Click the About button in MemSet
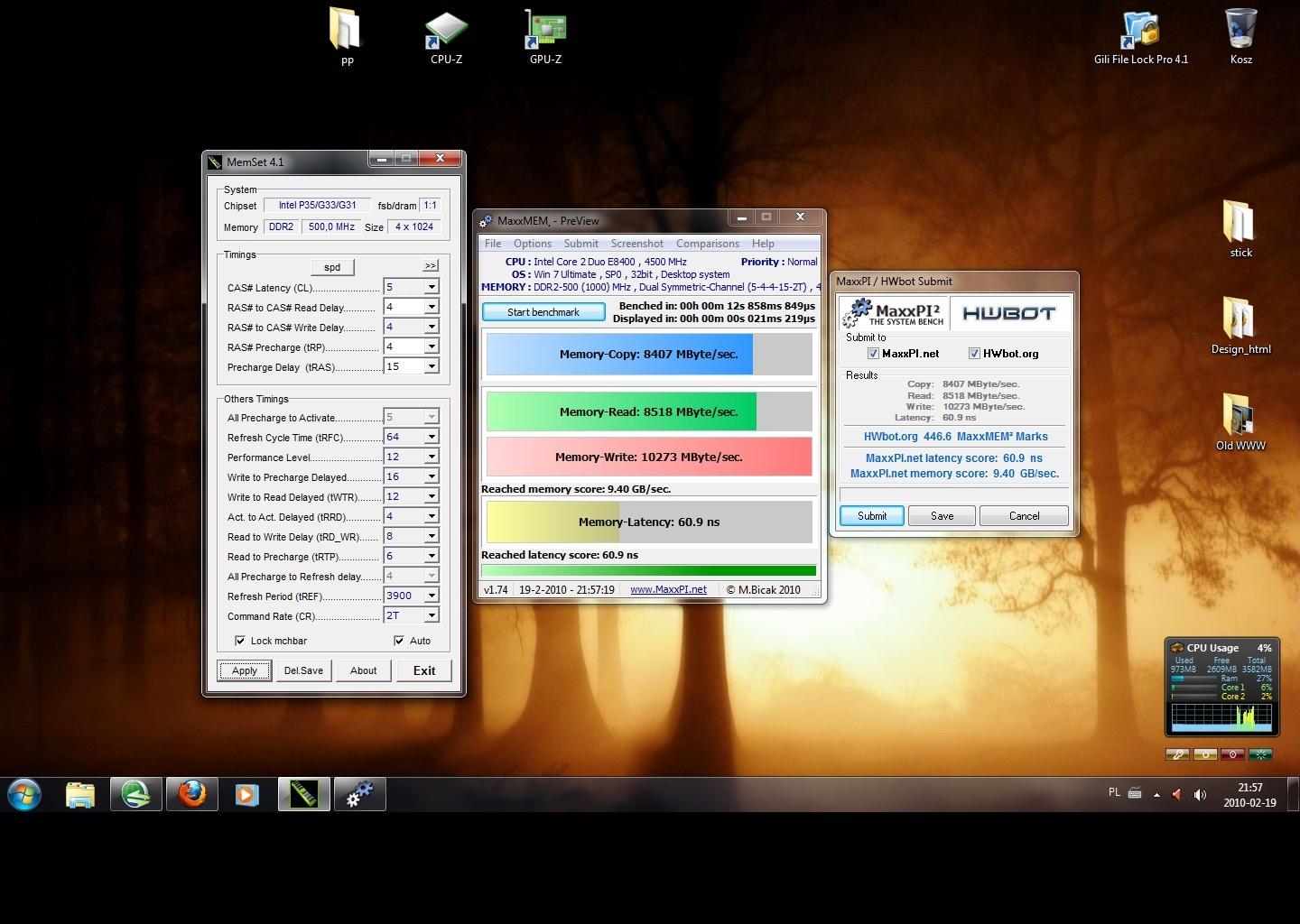 (x=364, y=670)
